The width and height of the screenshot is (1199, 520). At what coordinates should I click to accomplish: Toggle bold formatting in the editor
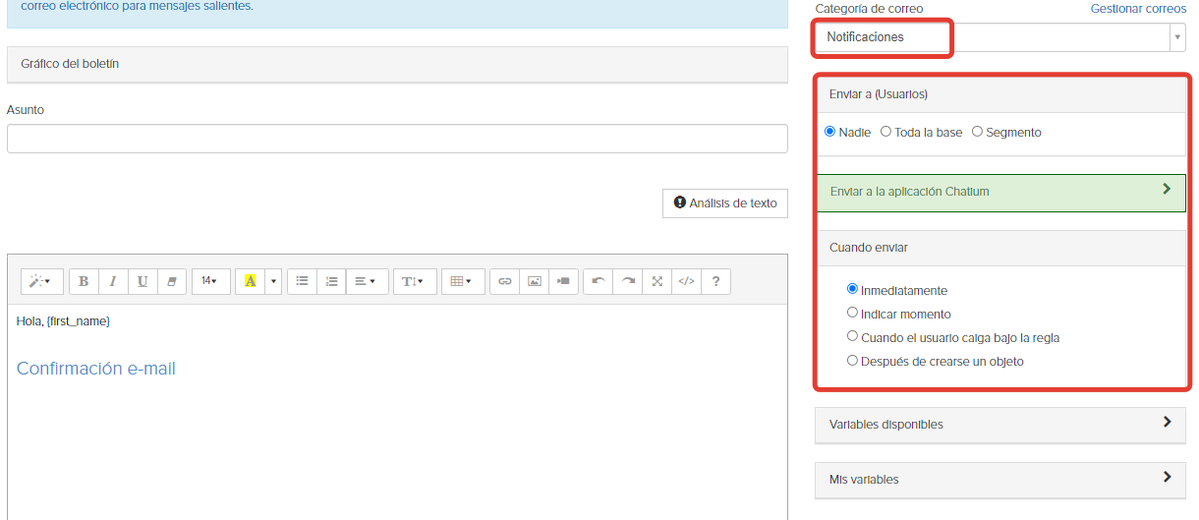pos(83,281)
